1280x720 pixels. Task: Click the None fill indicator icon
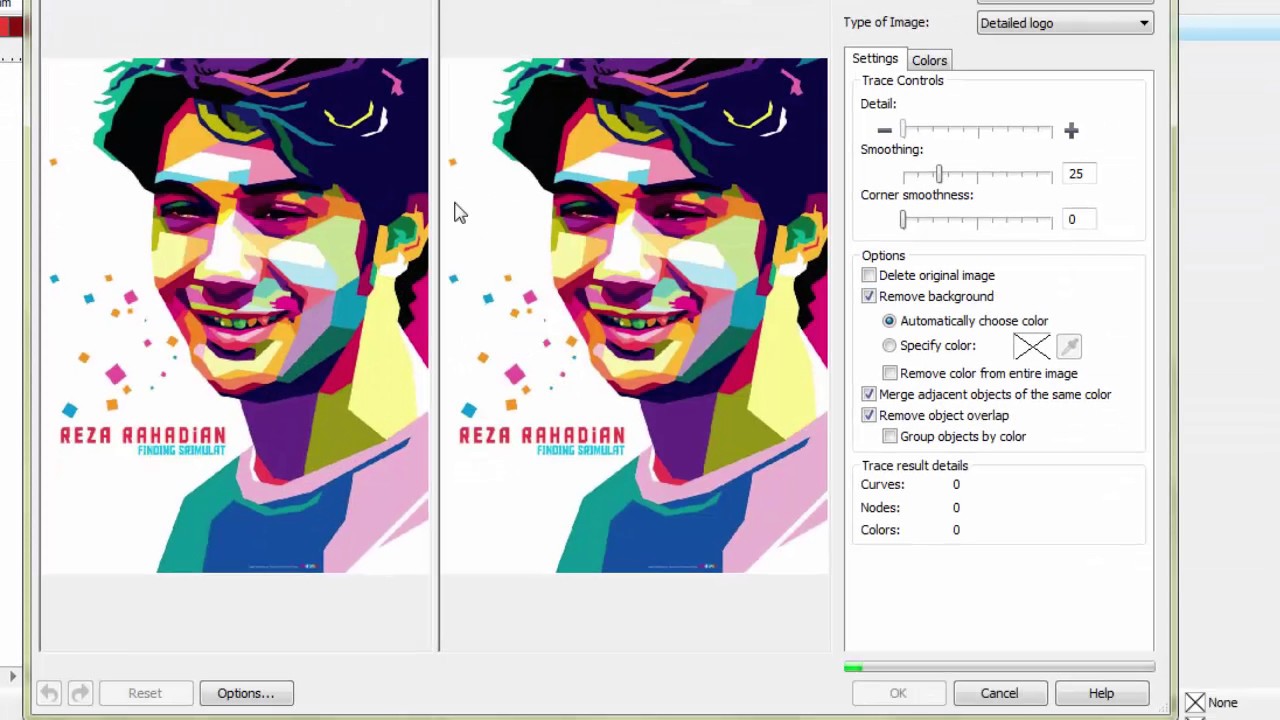(1195, 703)
